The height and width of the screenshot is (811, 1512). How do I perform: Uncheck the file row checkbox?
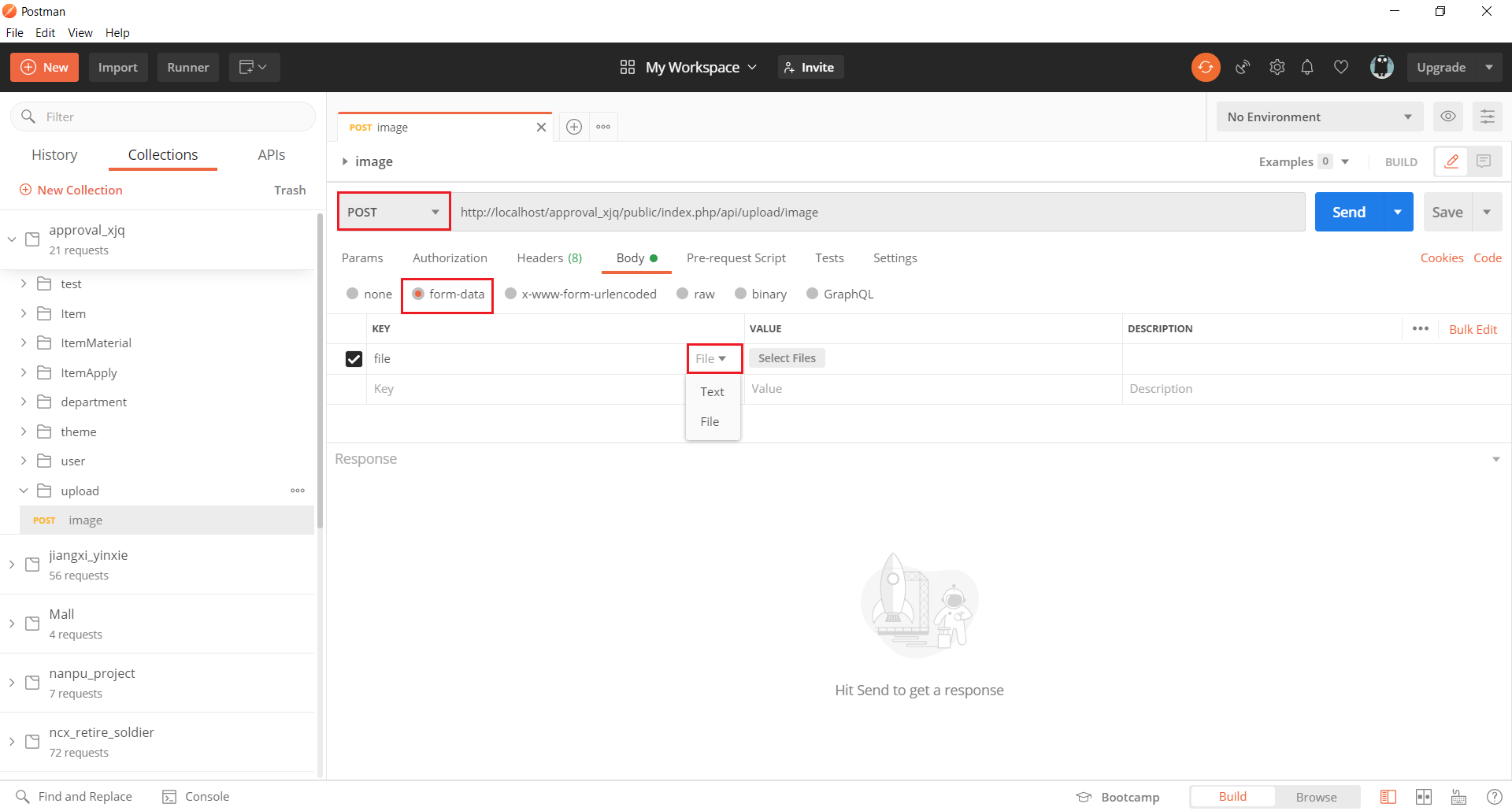(354, 359)
